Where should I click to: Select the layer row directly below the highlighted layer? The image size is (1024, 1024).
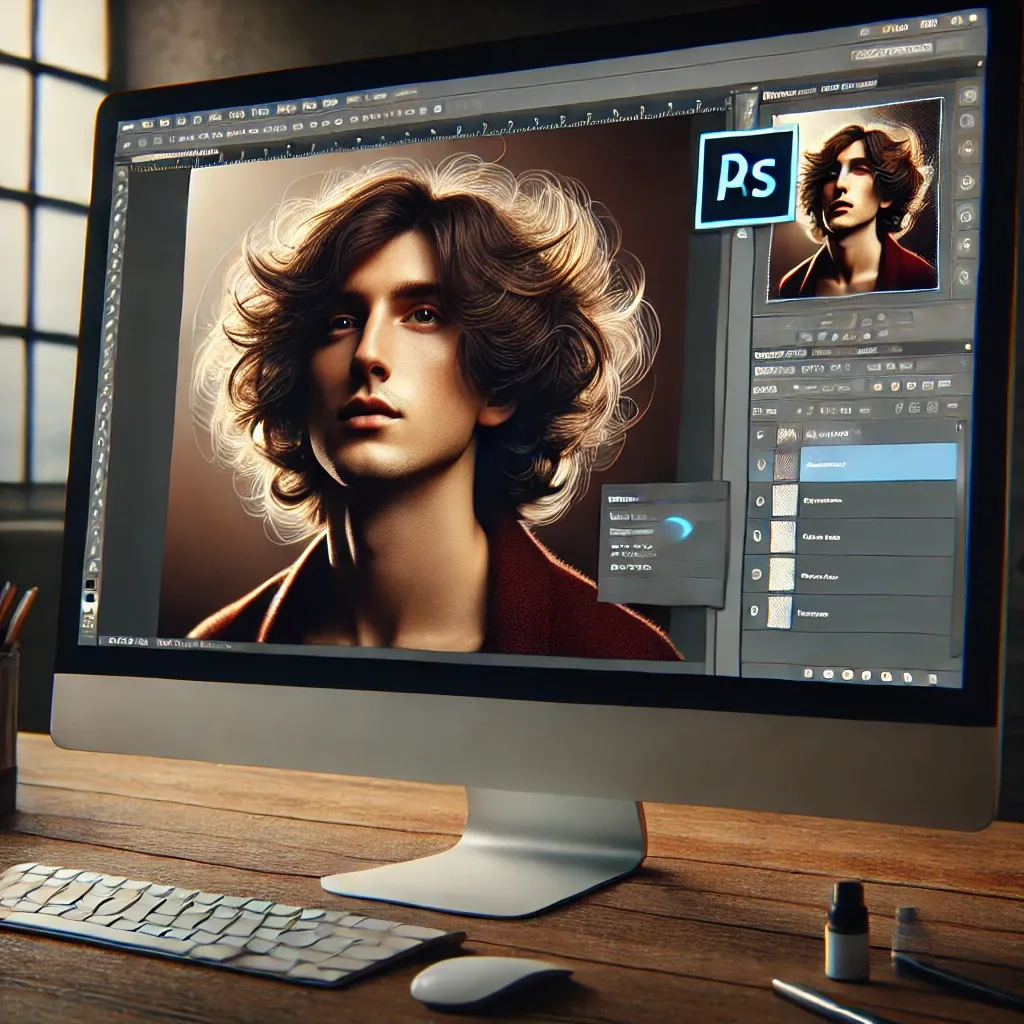(x=852, y=500)
